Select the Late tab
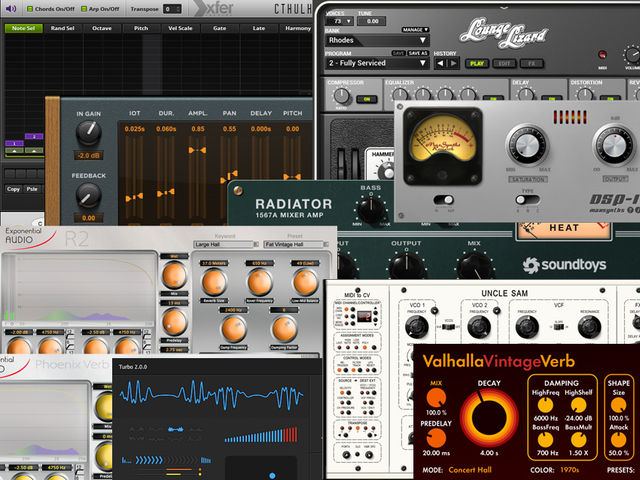This screenshot has height=480, width=640. 258,28
